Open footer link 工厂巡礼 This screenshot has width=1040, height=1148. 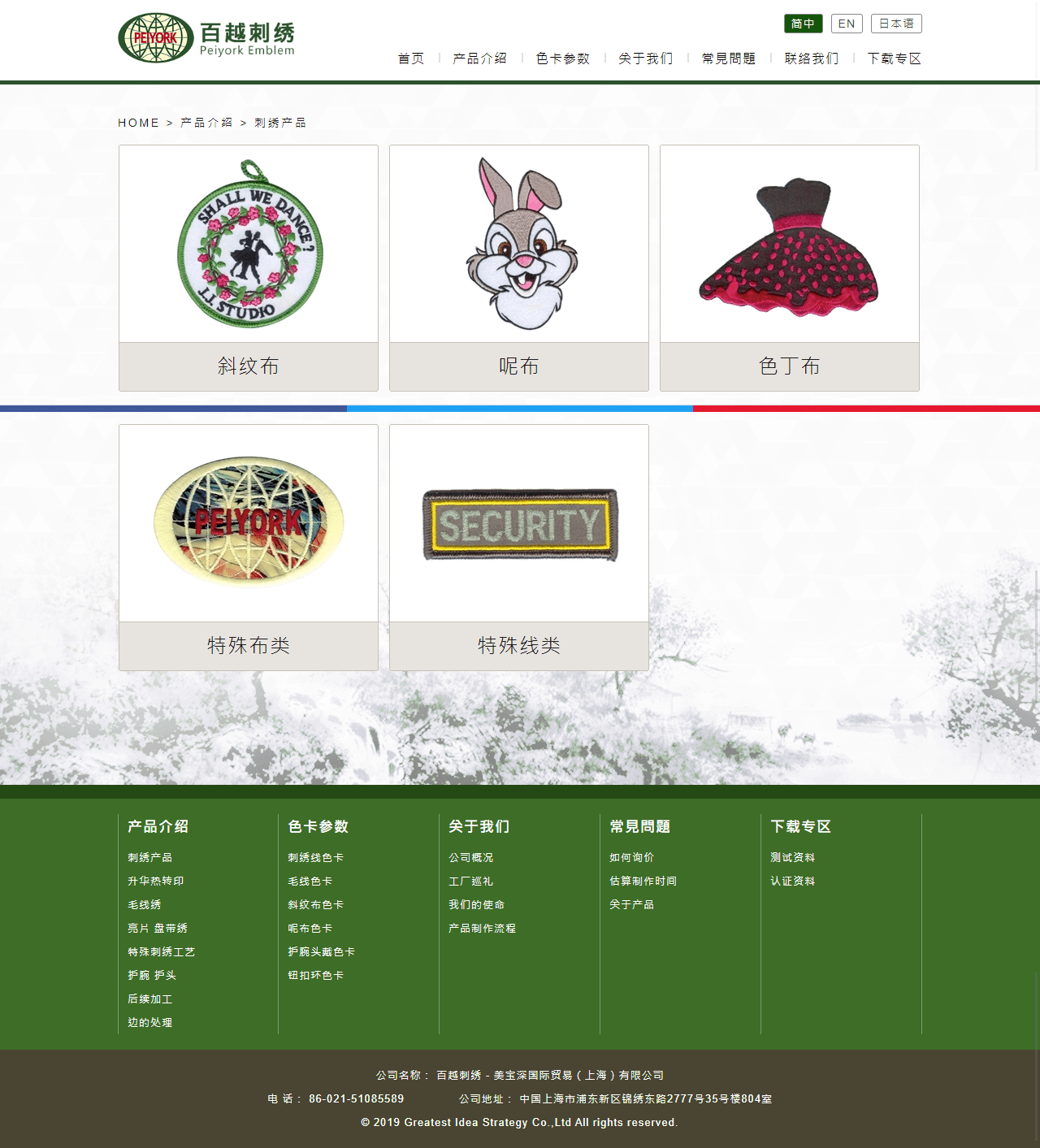click(471, 881)
